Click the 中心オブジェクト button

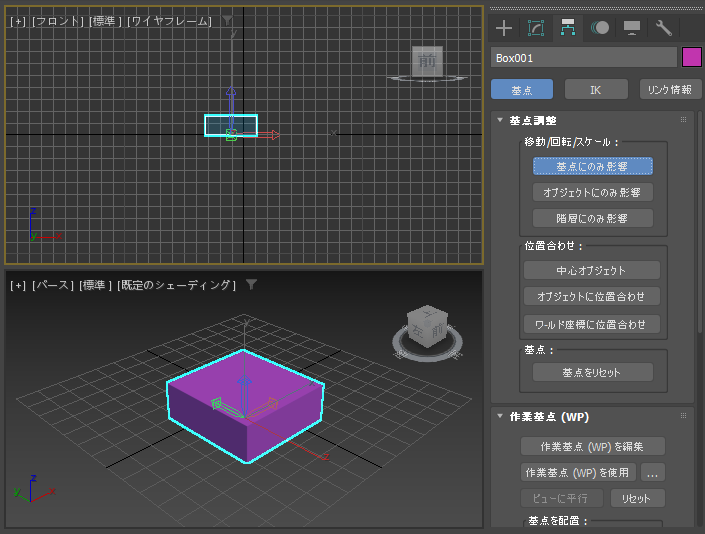click(592, 270)
